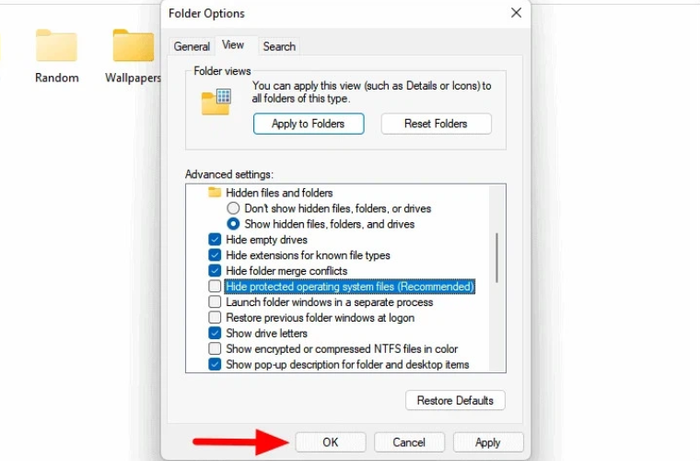Open the Search tab
Image resolution: width=700 pixels, height=461 pixels.
(279, 46)
